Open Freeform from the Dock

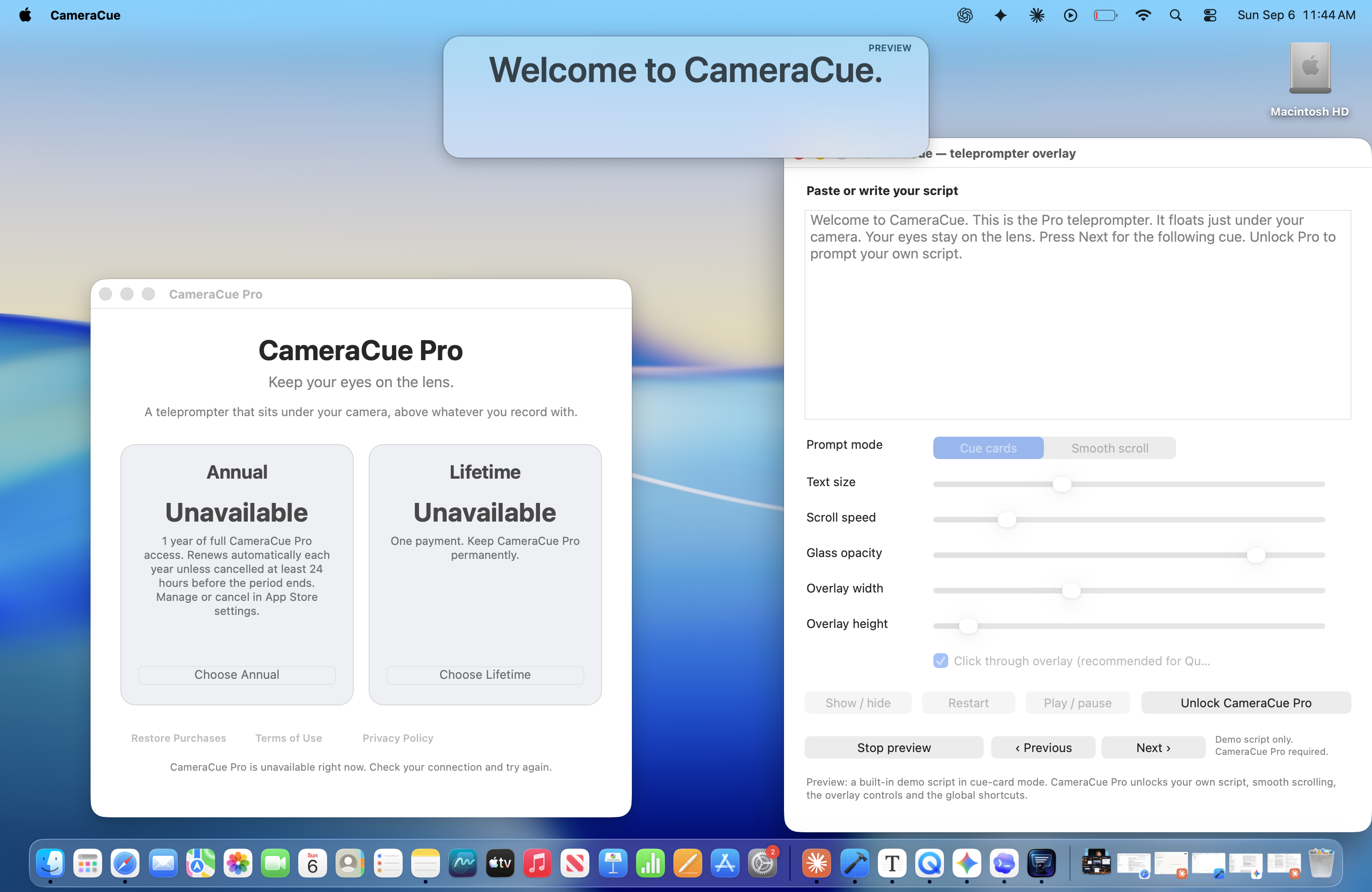point(463,863)
